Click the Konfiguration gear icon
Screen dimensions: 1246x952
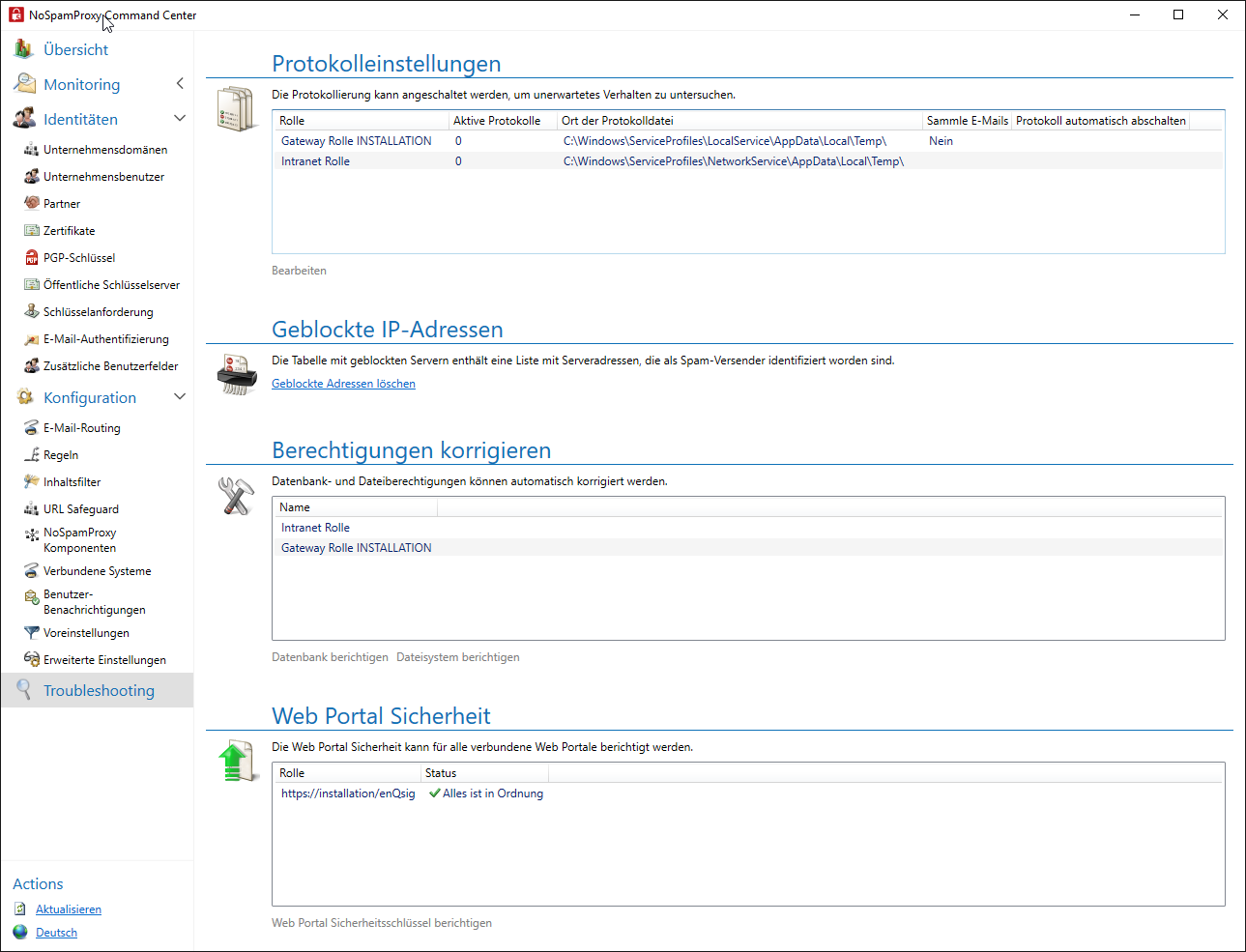(24, 397)
